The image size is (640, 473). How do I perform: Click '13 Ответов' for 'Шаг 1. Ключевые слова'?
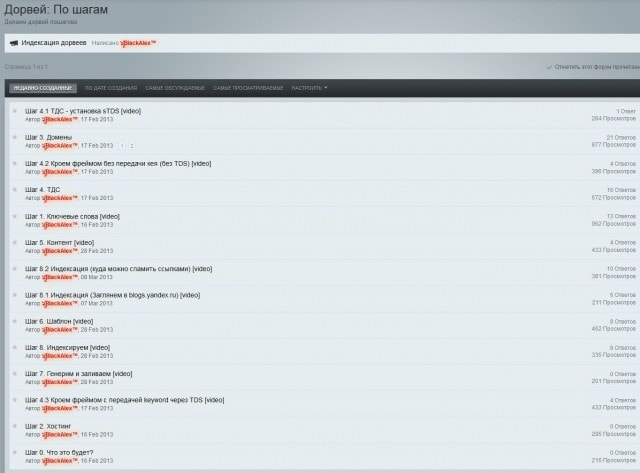(x=621, y=216)
